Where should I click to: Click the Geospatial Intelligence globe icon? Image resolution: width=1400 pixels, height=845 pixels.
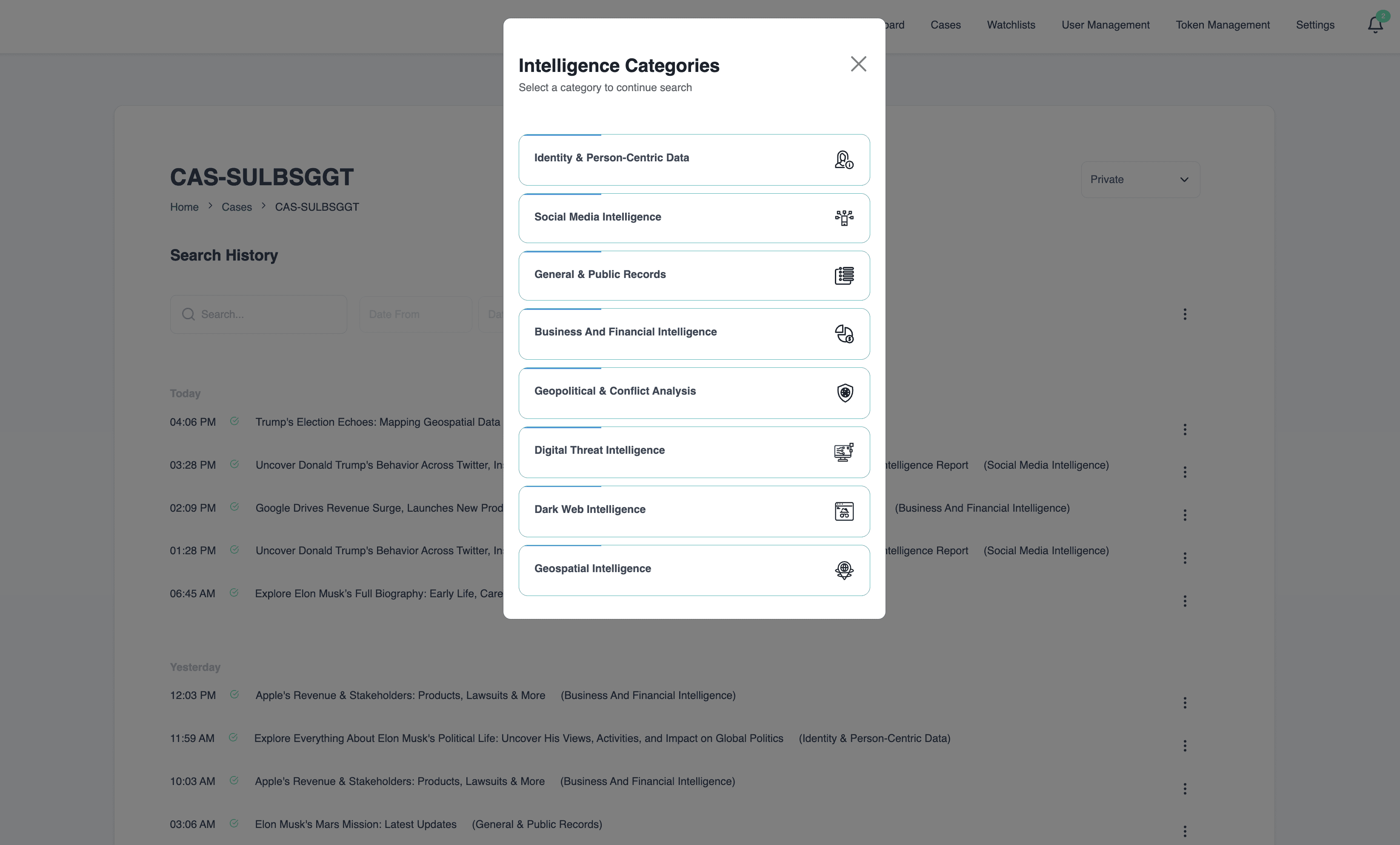coord(844,570)
